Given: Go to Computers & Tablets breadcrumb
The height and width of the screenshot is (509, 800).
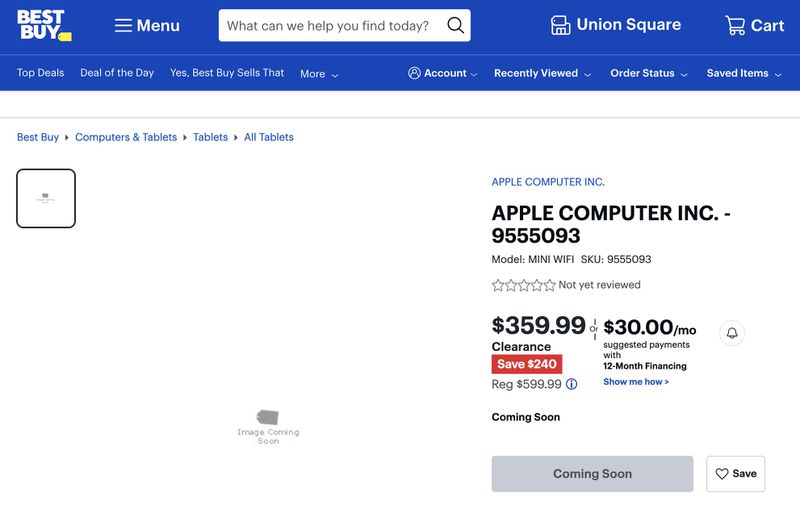Looking at the screenshot, I should pyautogui.click(x=126, y=137).
